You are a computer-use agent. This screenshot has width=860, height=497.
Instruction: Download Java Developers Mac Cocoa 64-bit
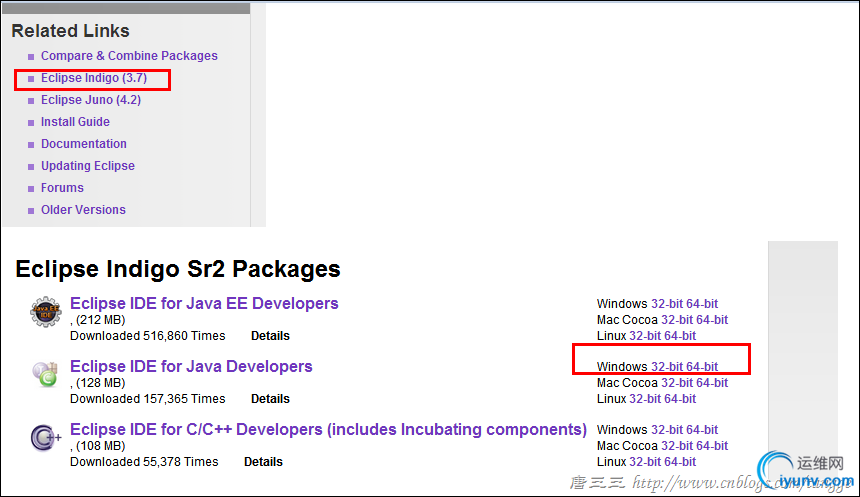(x=712, y=383)
